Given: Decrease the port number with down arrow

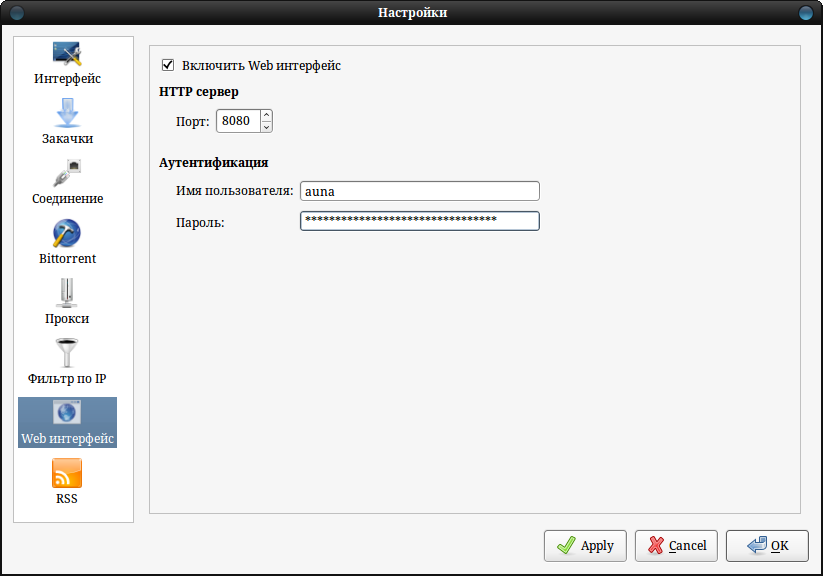Looking at the screenshot, I should point(267,127).
